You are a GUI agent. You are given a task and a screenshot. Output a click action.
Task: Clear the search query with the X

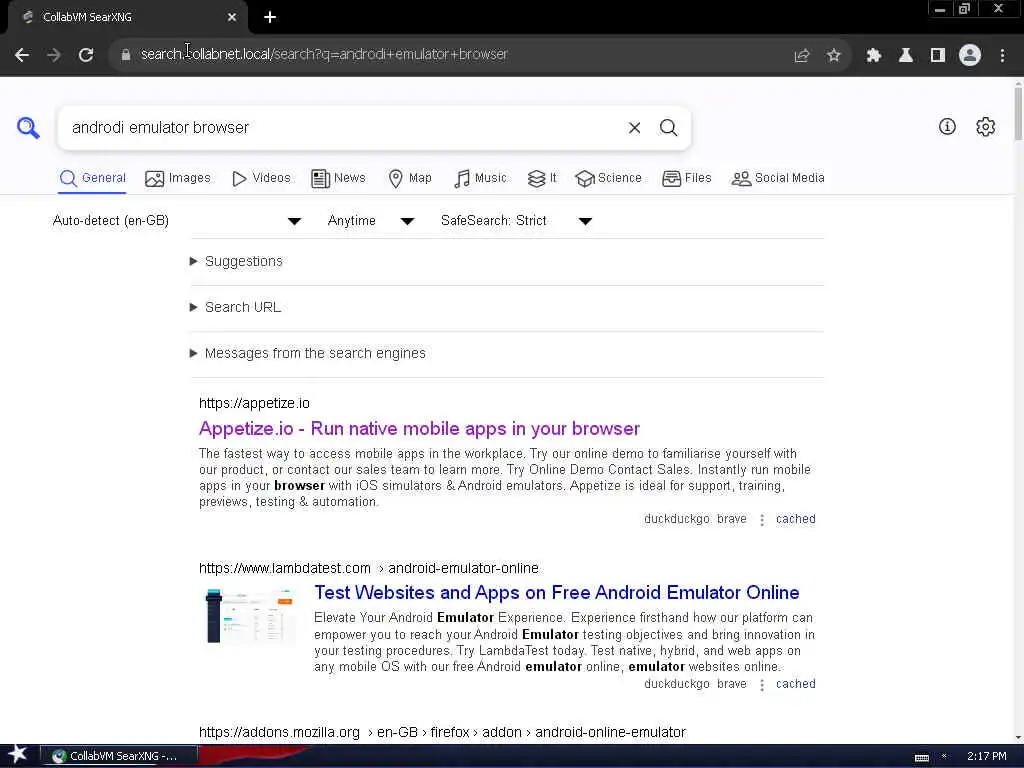pos(634,128)
